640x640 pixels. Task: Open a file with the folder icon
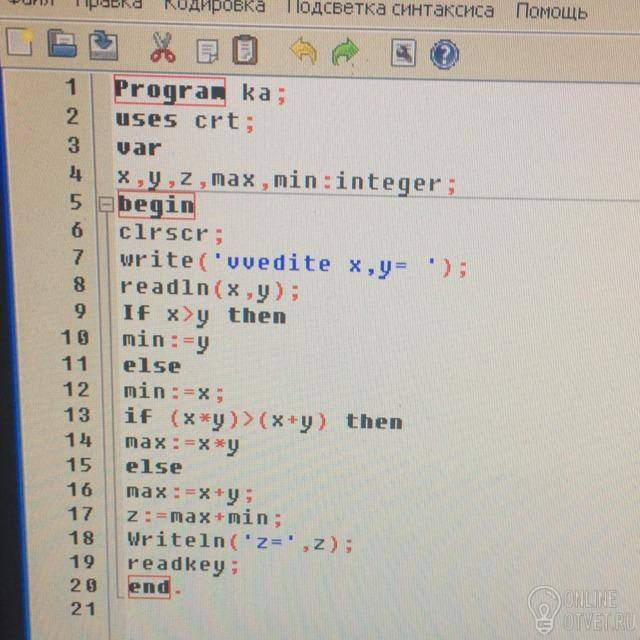coord(62,43)
